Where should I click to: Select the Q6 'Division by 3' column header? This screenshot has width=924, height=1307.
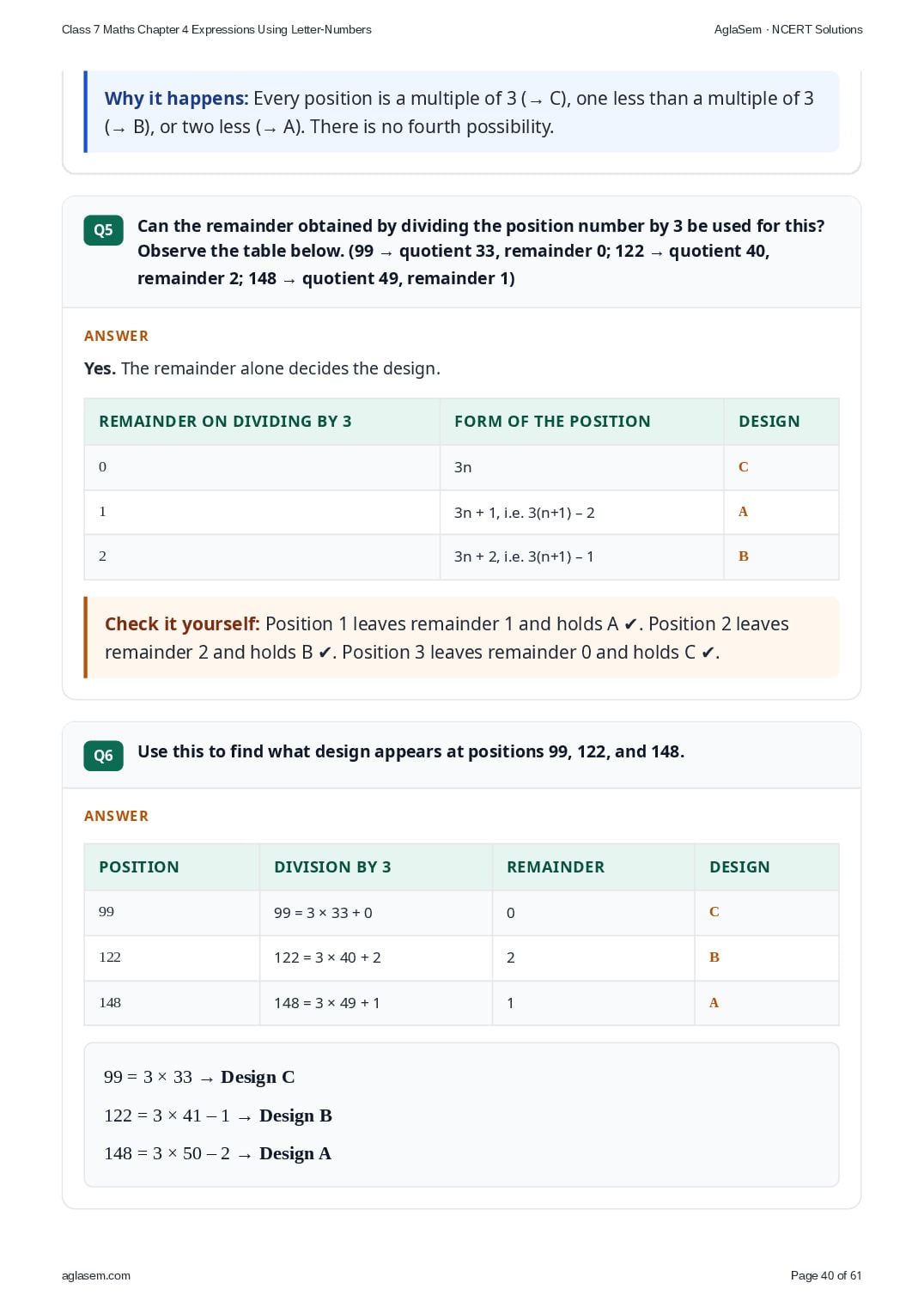(332, 867)
